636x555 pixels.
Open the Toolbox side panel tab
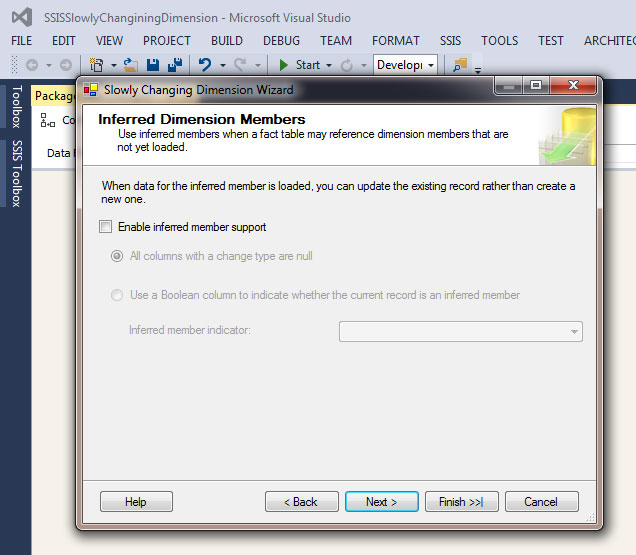click(x=16, y=107)
